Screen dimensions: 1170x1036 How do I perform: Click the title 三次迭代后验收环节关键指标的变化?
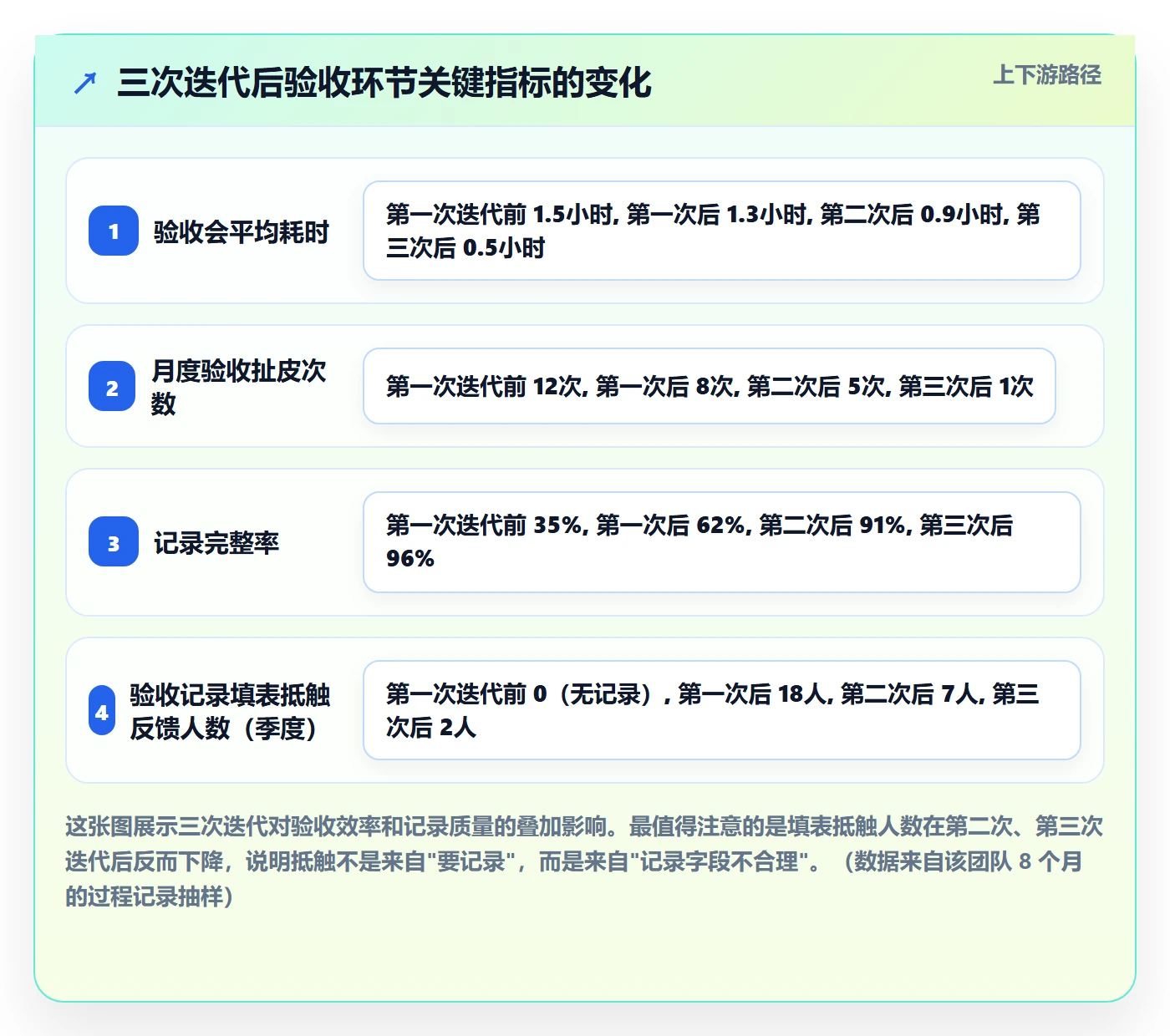tap(384, 83)
